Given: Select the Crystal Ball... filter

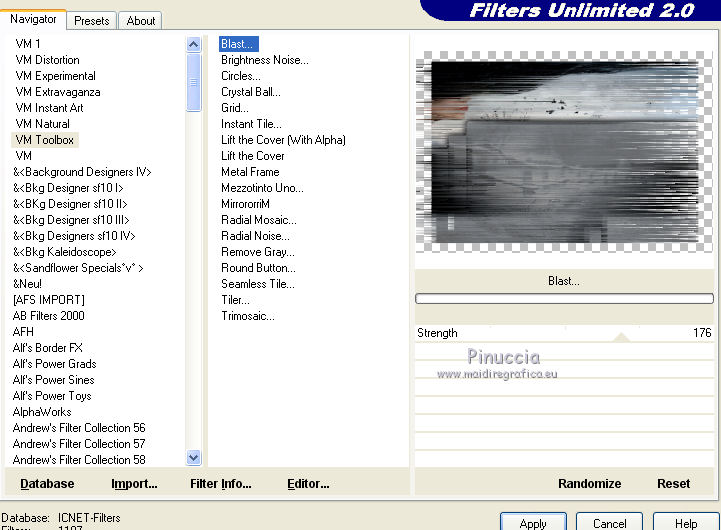Looking at the screenshot, I should point(251,92).
